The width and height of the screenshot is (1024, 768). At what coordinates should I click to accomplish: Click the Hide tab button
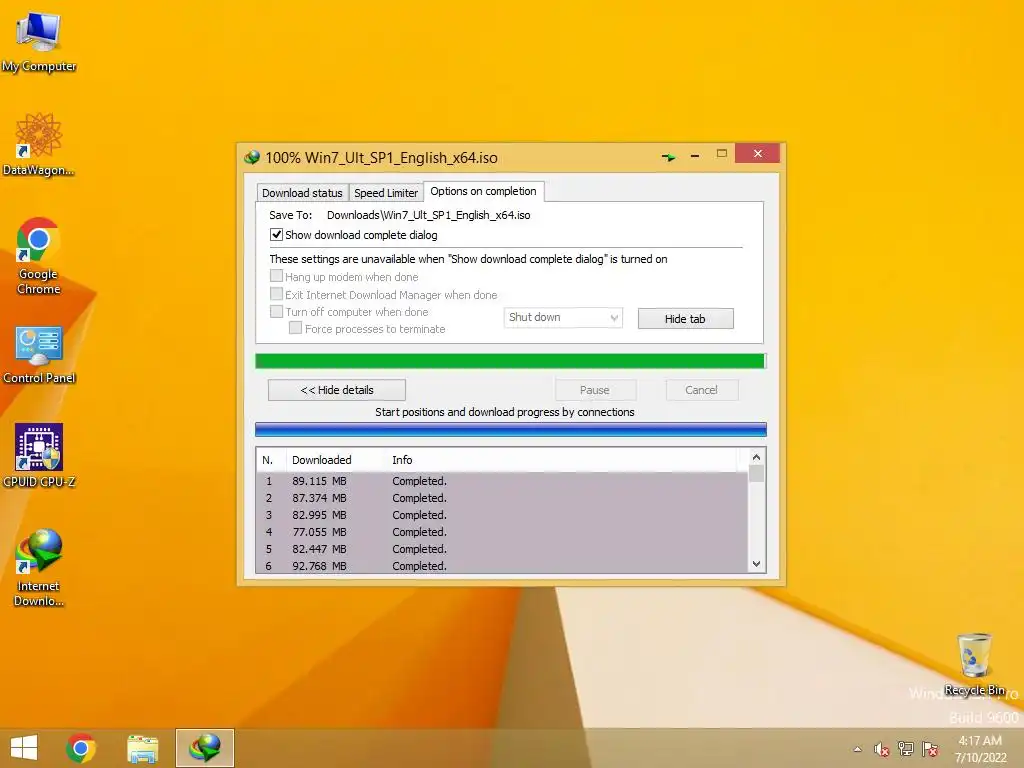pos(685,319)
